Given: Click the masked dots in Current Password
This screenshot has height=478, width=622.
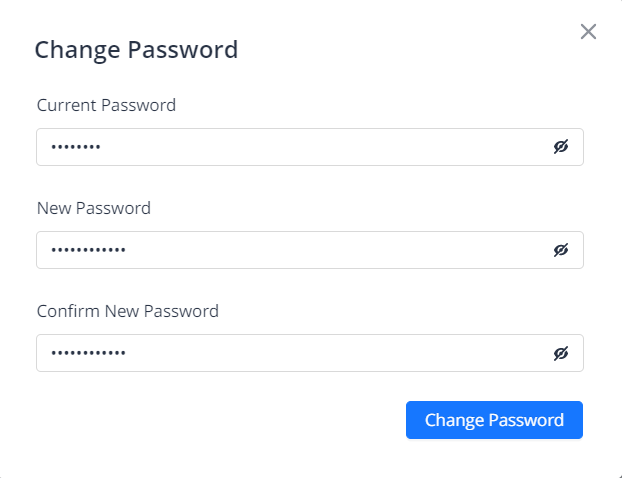Looking at the screenshot, I should click(76, 148).
